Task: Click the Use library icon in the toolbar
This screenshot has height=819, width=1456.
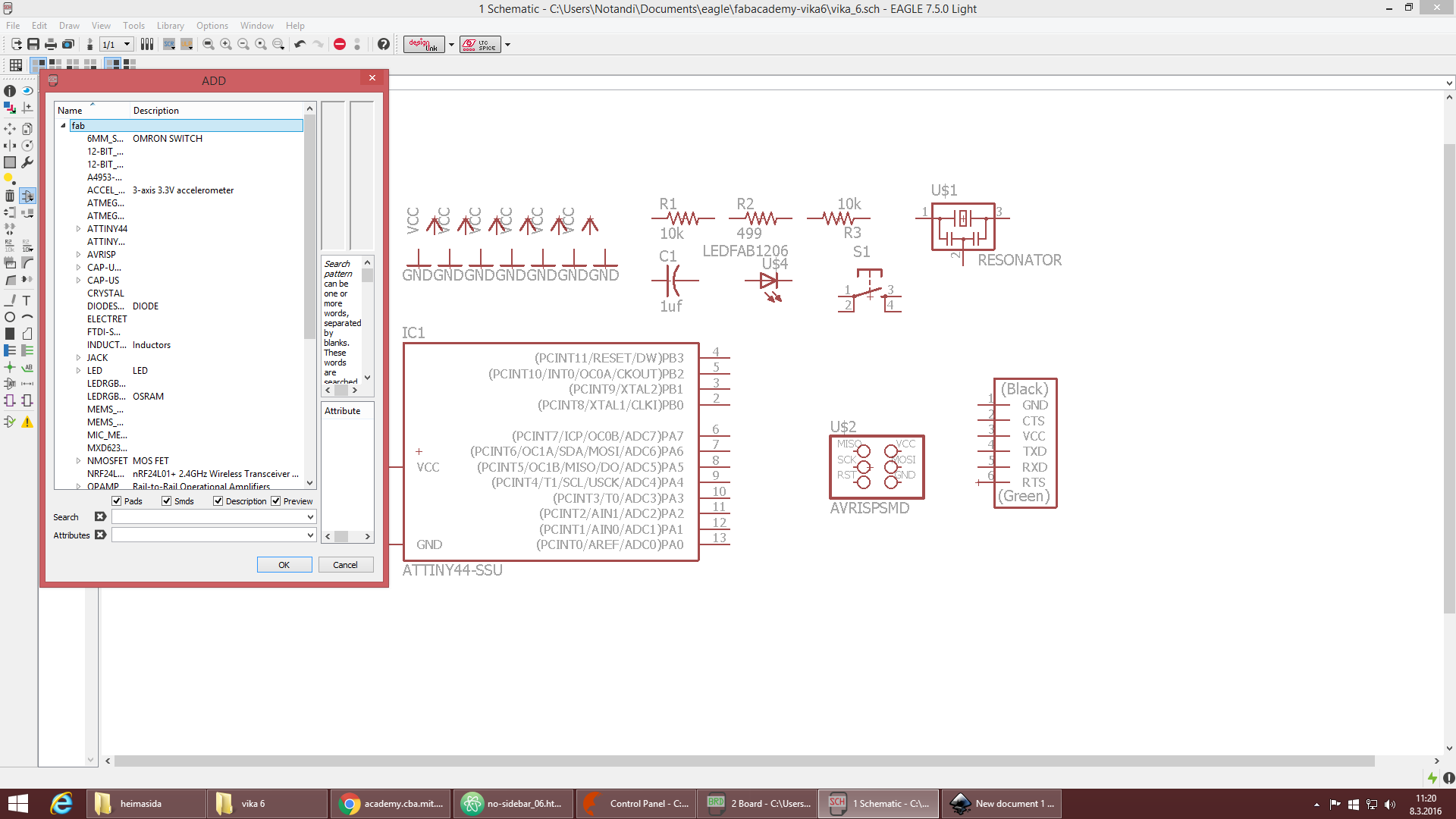Action: (147, 44)
